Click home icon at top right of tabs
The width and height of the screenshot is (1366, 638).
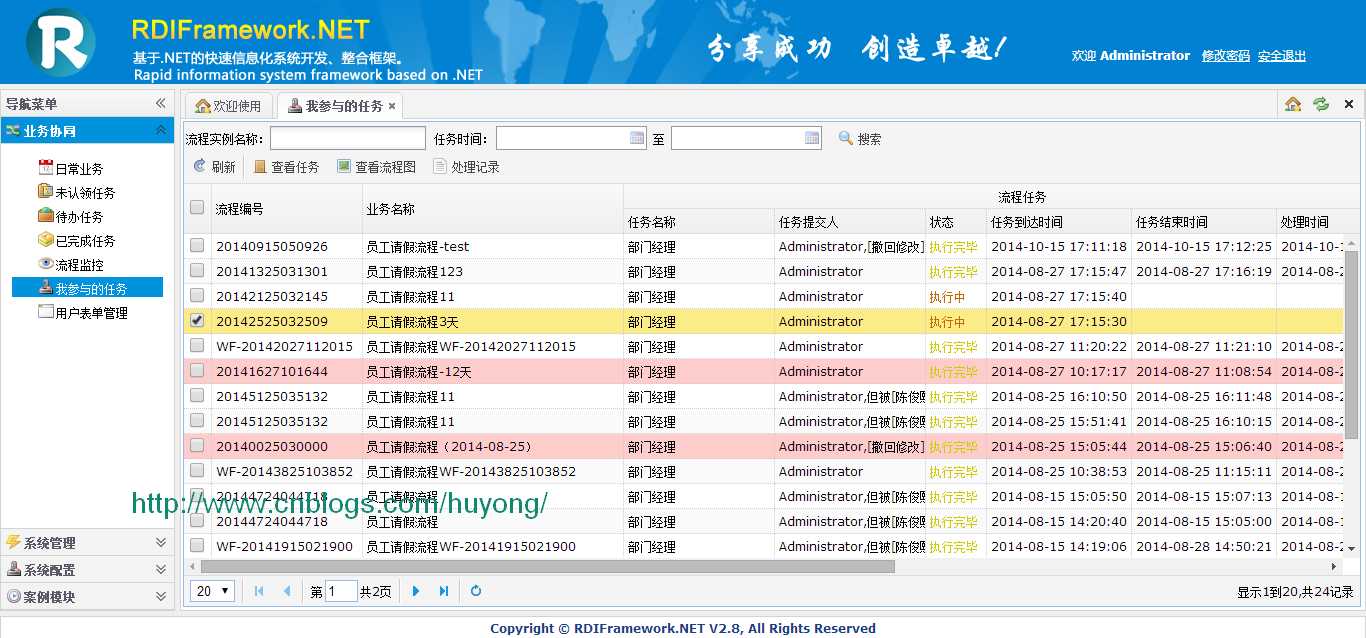pyautogui.click(x=1293, y=104)
